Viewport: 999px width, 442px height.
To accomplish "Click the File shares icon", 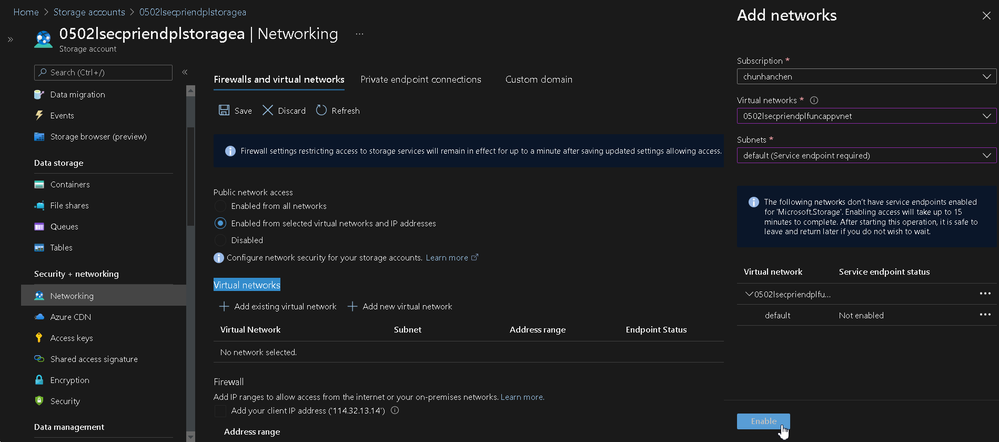I will tap(39, 206).
